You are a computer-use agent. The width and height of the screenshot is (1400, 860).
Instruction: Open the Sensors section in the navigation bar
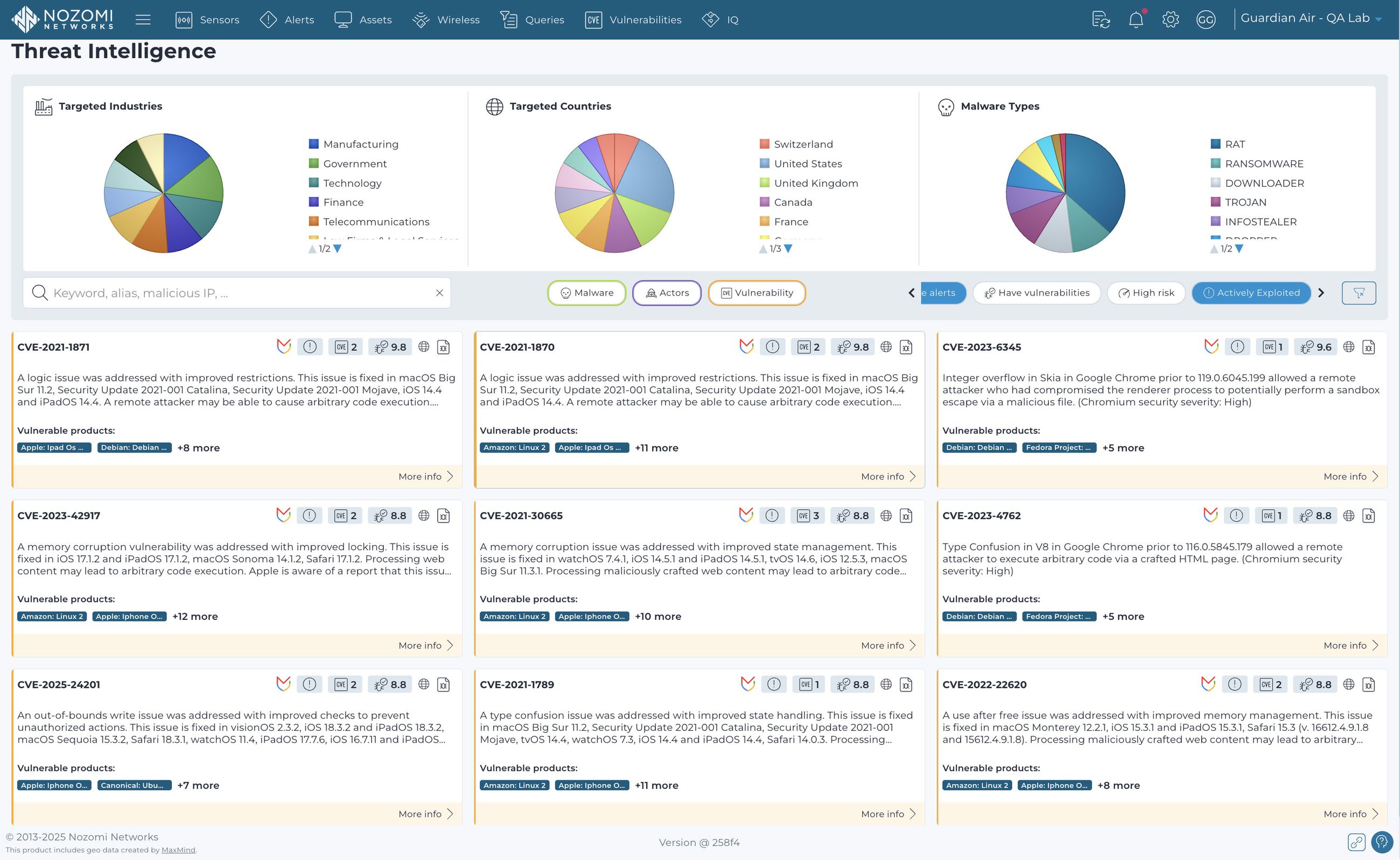(x=208, y=19)
